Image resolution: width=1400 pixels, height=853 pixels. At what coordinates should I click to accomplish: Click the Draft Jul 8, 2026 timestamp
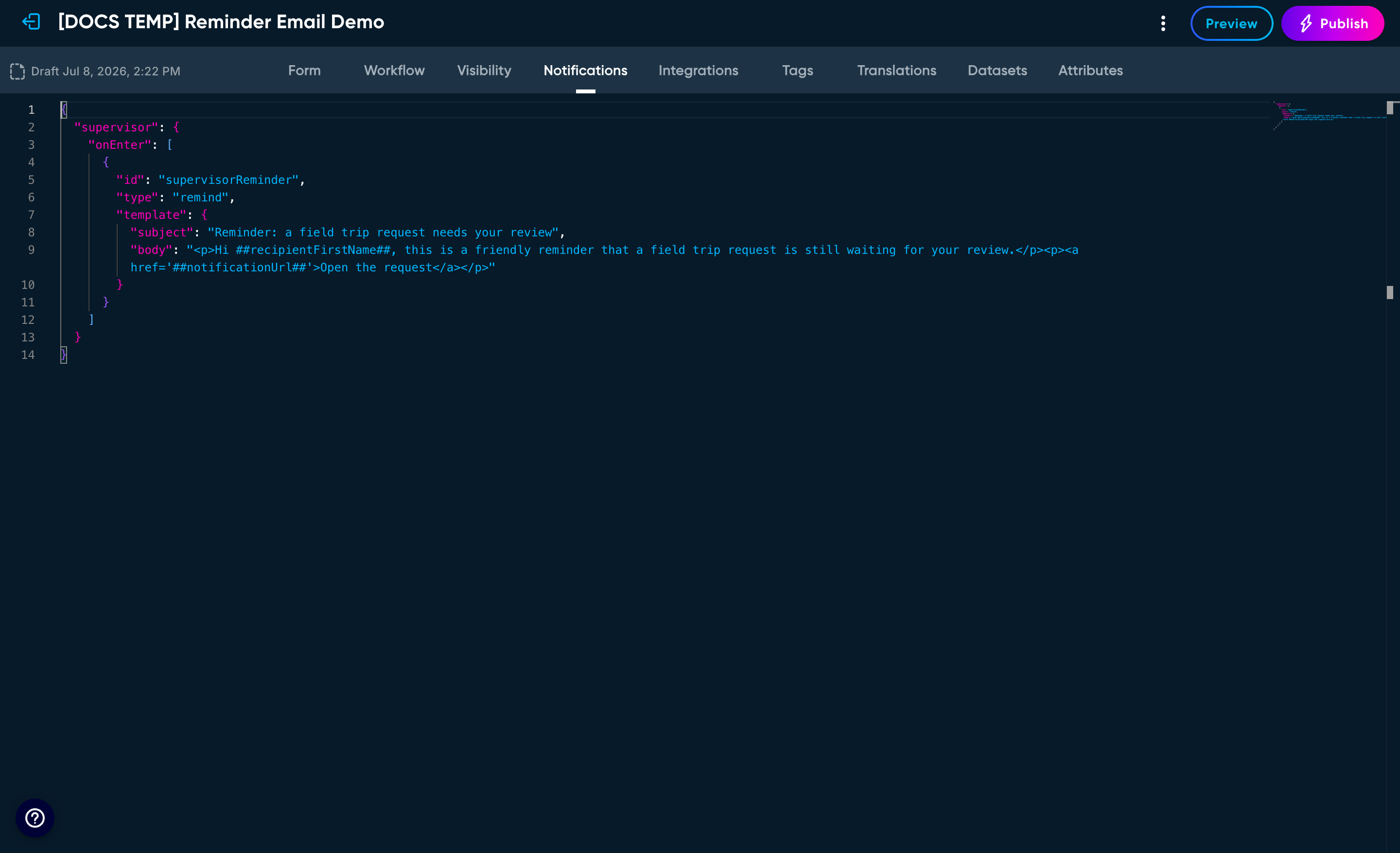pos(105,71)
